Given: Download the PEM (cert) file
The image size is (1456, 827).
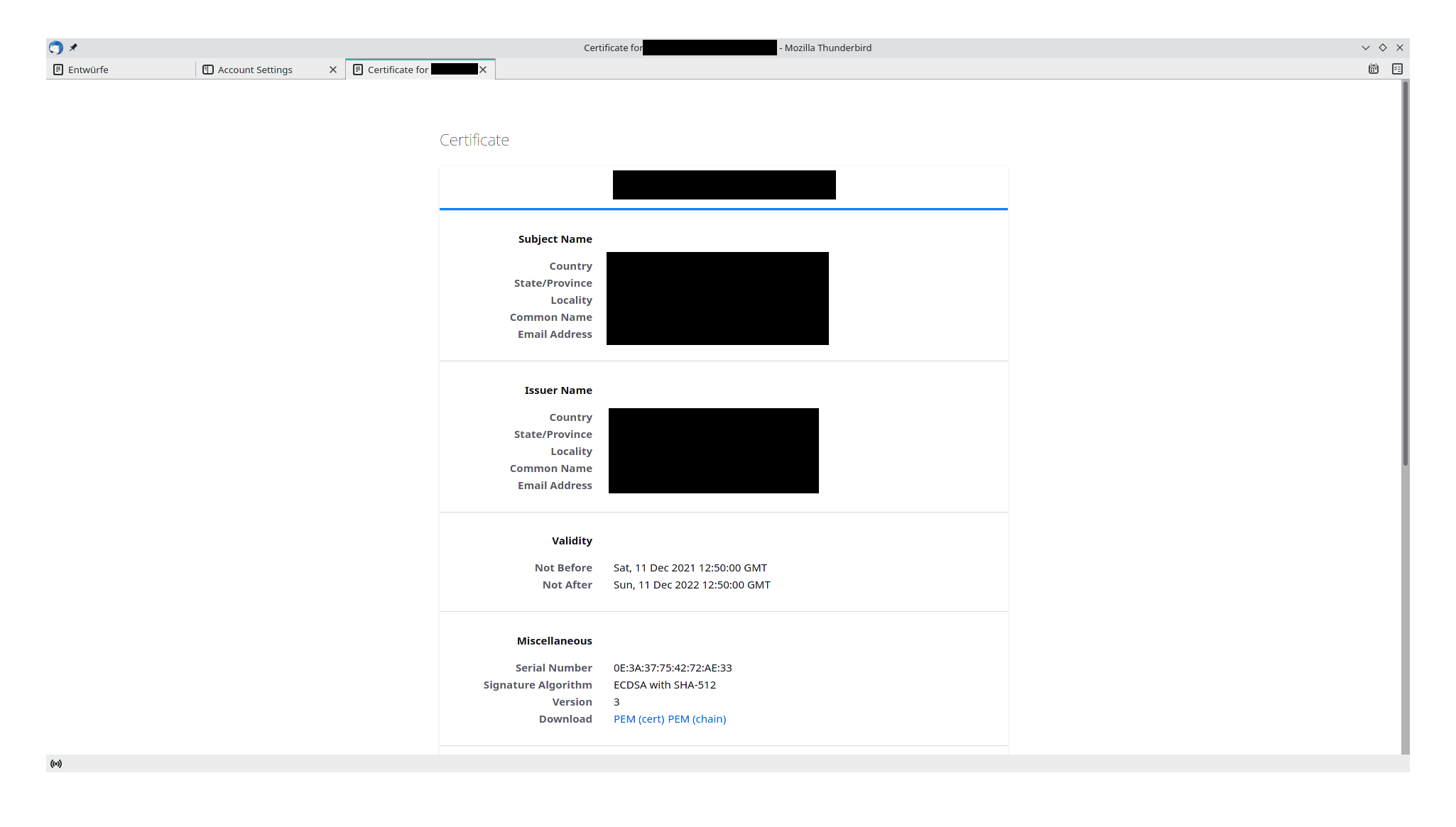Looking at the screenshot, I should point(639,719).
